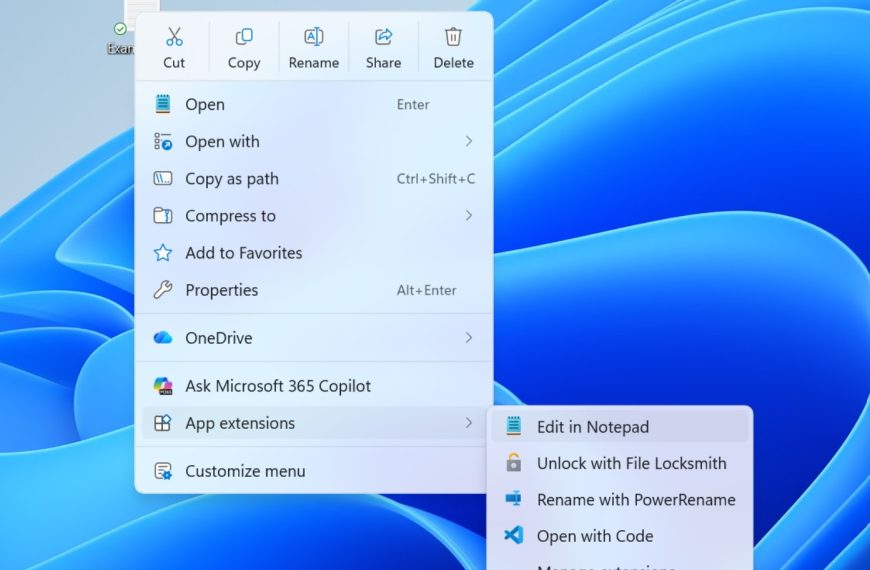Click the Visual Studio Code icon

[514, 535]
